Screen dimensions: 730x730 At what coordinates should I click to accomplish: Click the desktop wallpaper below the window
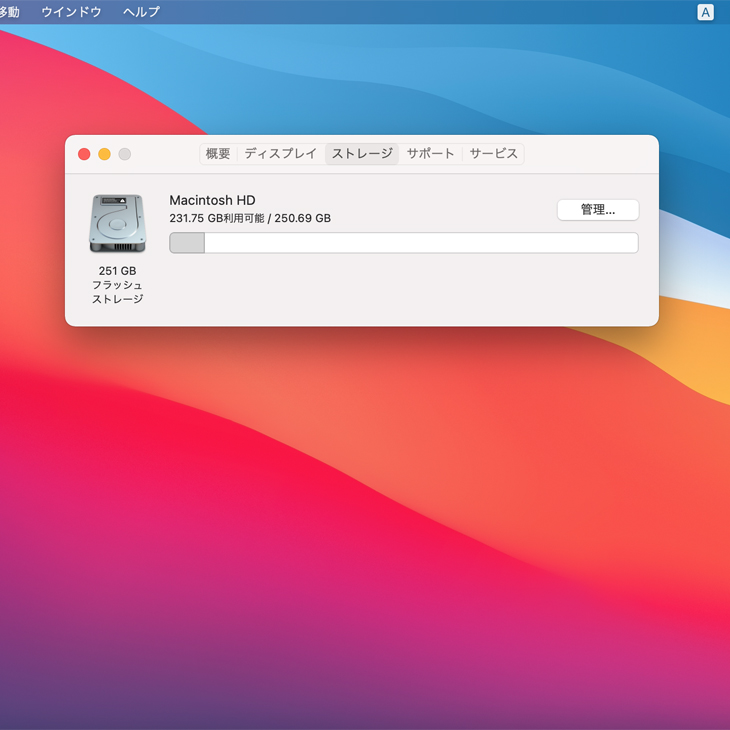365,520
